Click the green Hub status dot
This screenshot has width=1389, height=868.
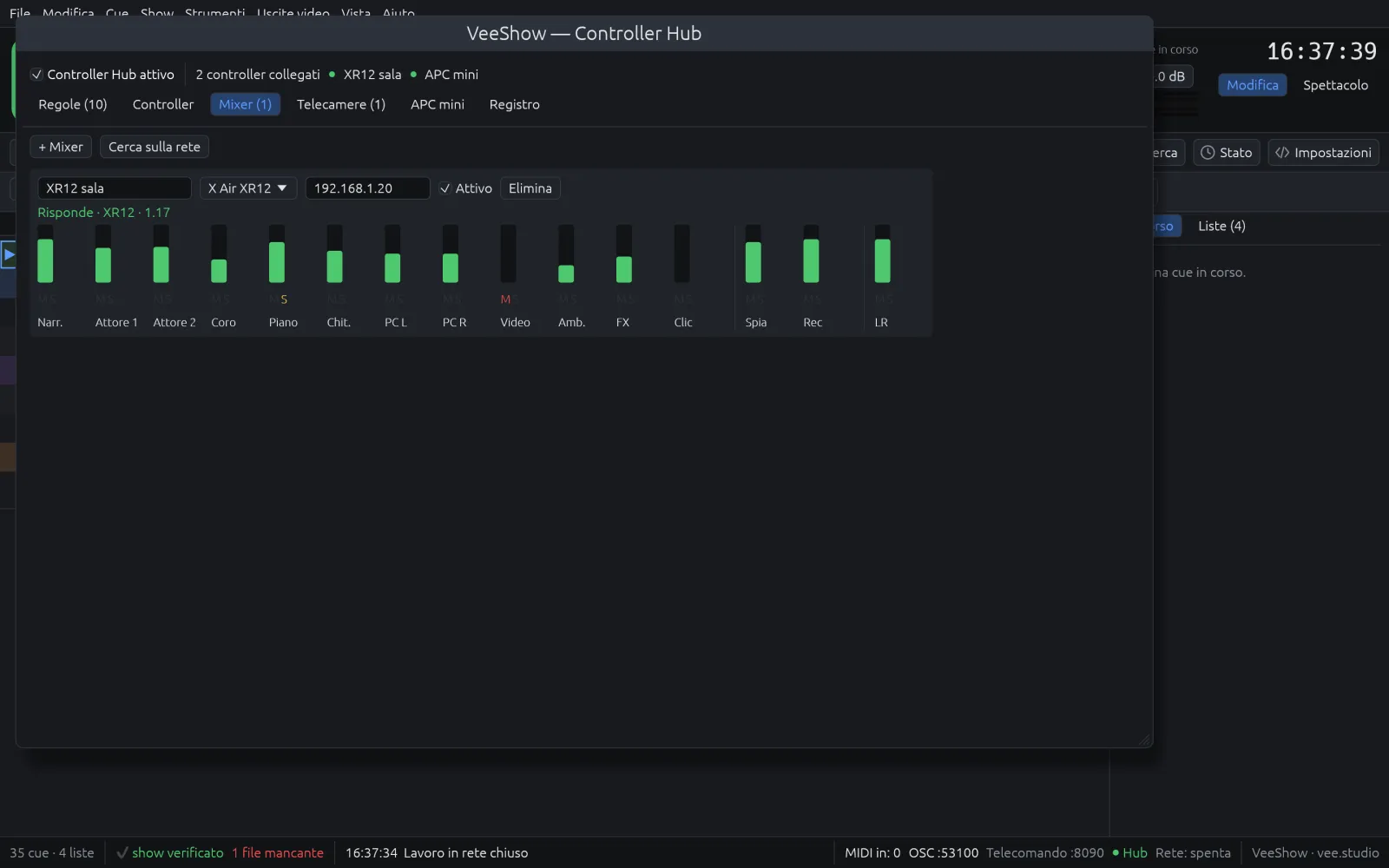(1116, 853)
